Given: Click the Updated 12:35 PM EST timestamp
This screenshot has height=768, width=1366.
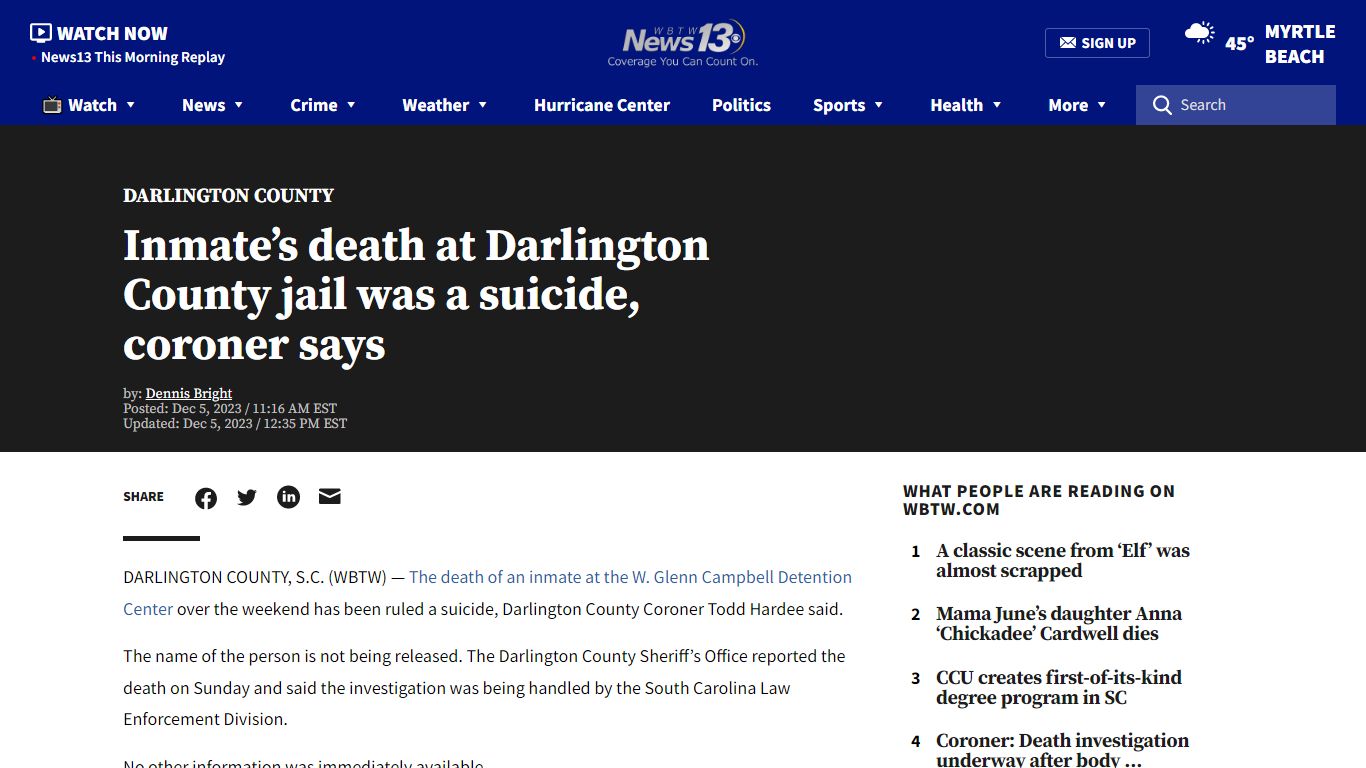Looking at the screenshot, I should tap(235, 423).
